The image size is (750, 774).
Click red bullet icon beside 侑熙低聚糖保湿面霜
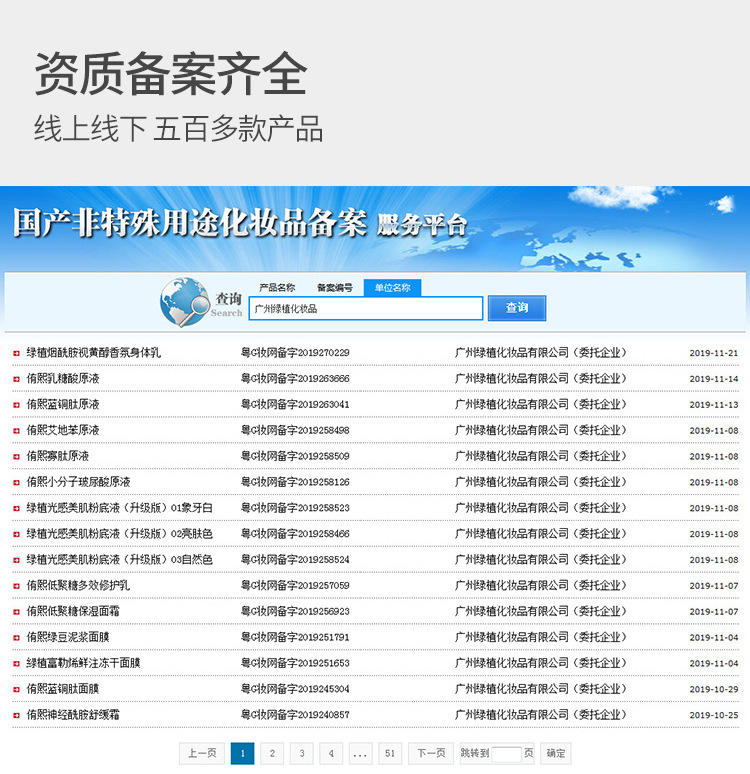coord(16,612)
